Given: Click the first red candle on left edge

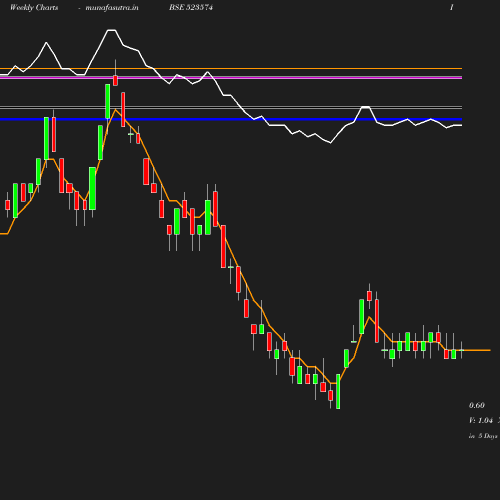Looking at the screenshot, I should pos(7,205).
